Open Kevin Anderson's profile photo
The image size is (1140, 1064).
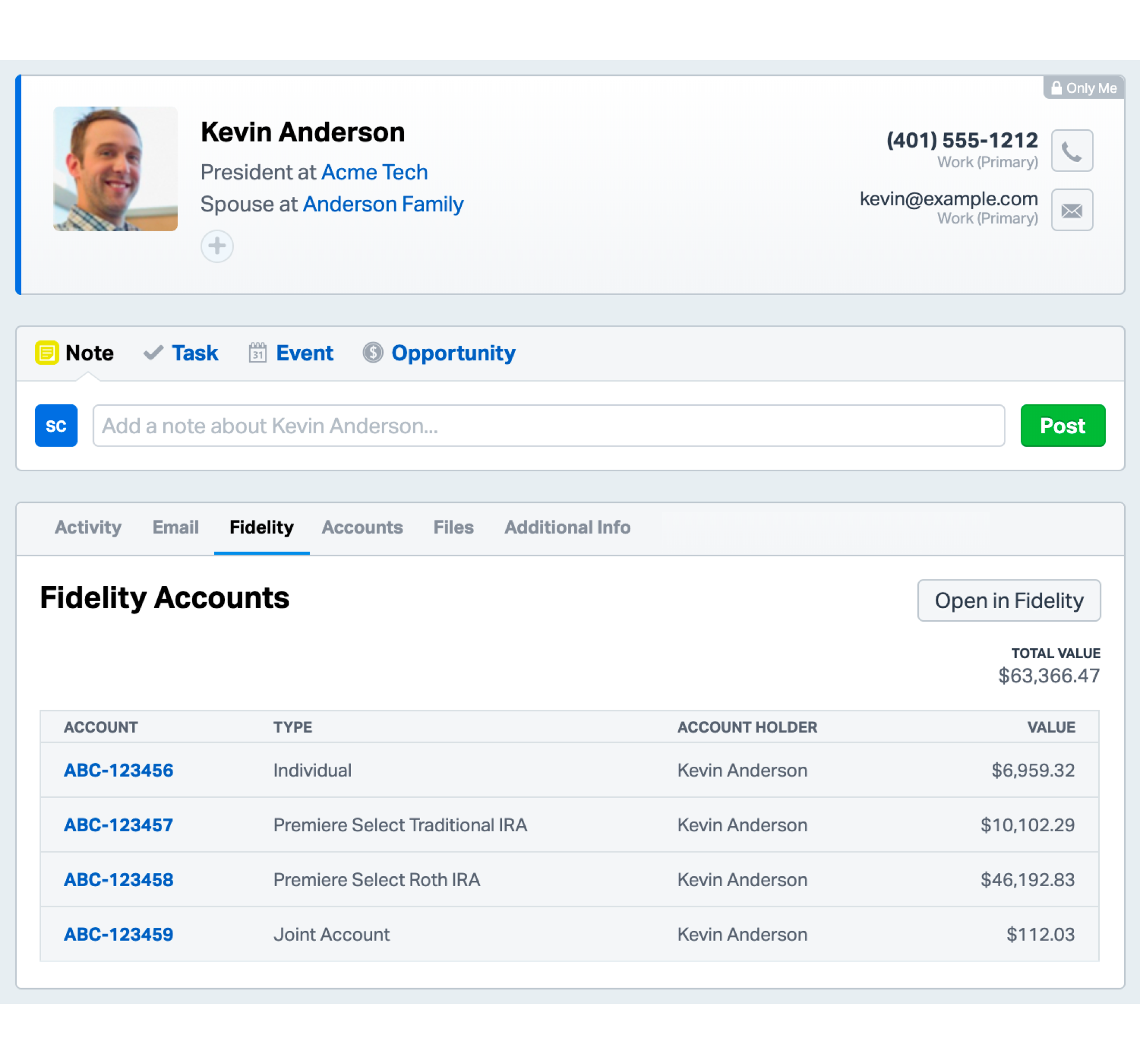pyautogui.click(x=115, y=169)
